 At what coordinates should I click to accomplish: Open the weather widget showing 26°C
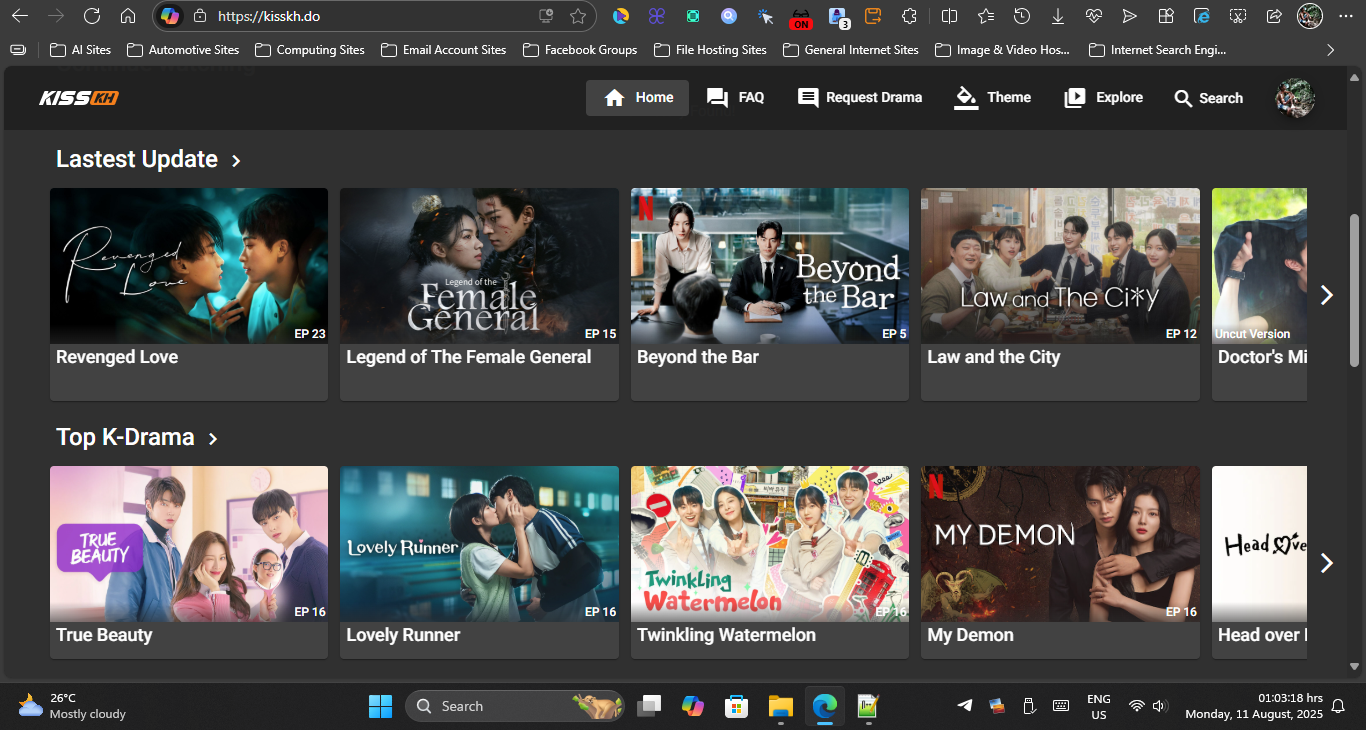(x=72, y=706)
